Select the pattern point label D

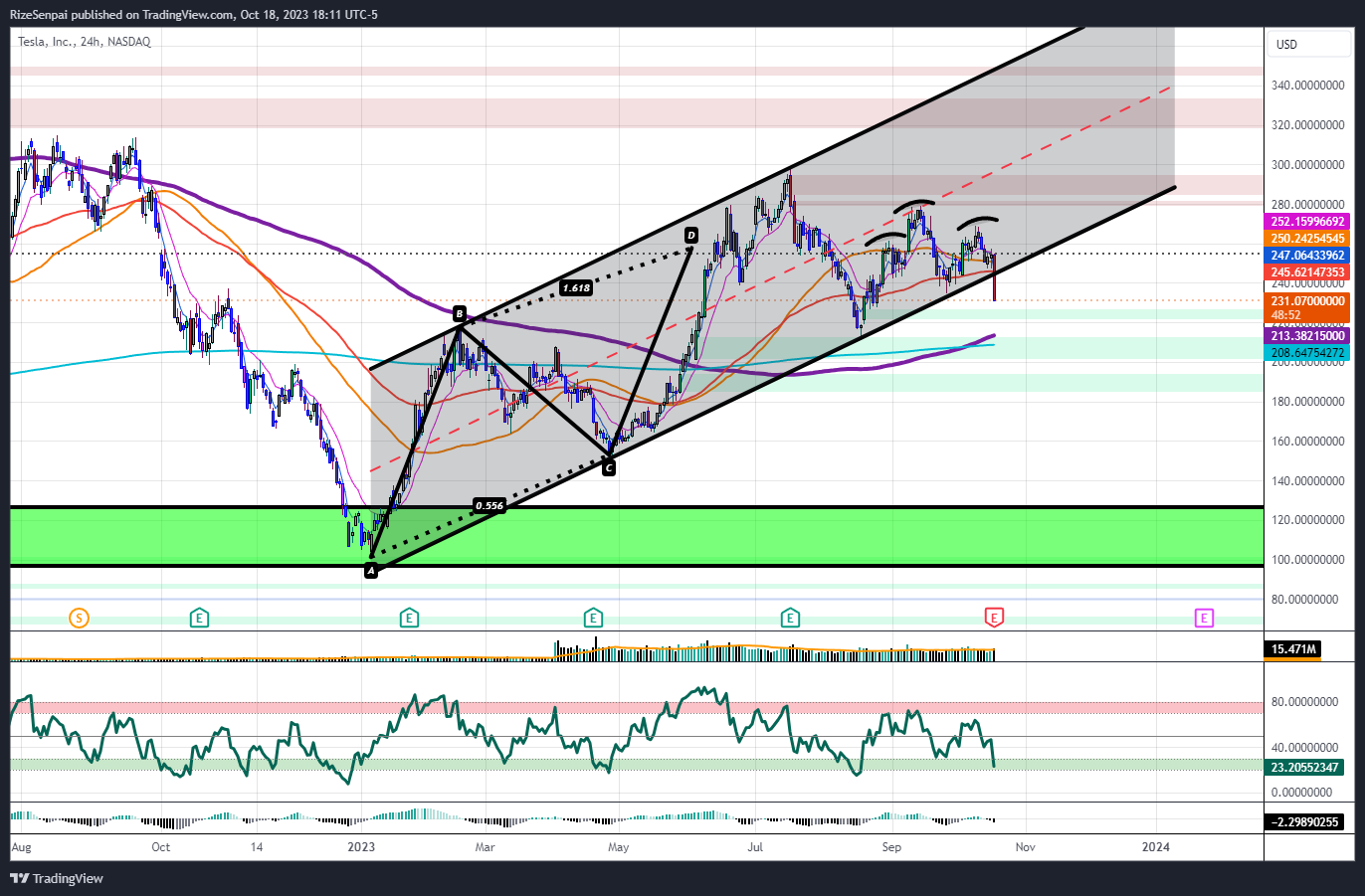coord(690,236)
